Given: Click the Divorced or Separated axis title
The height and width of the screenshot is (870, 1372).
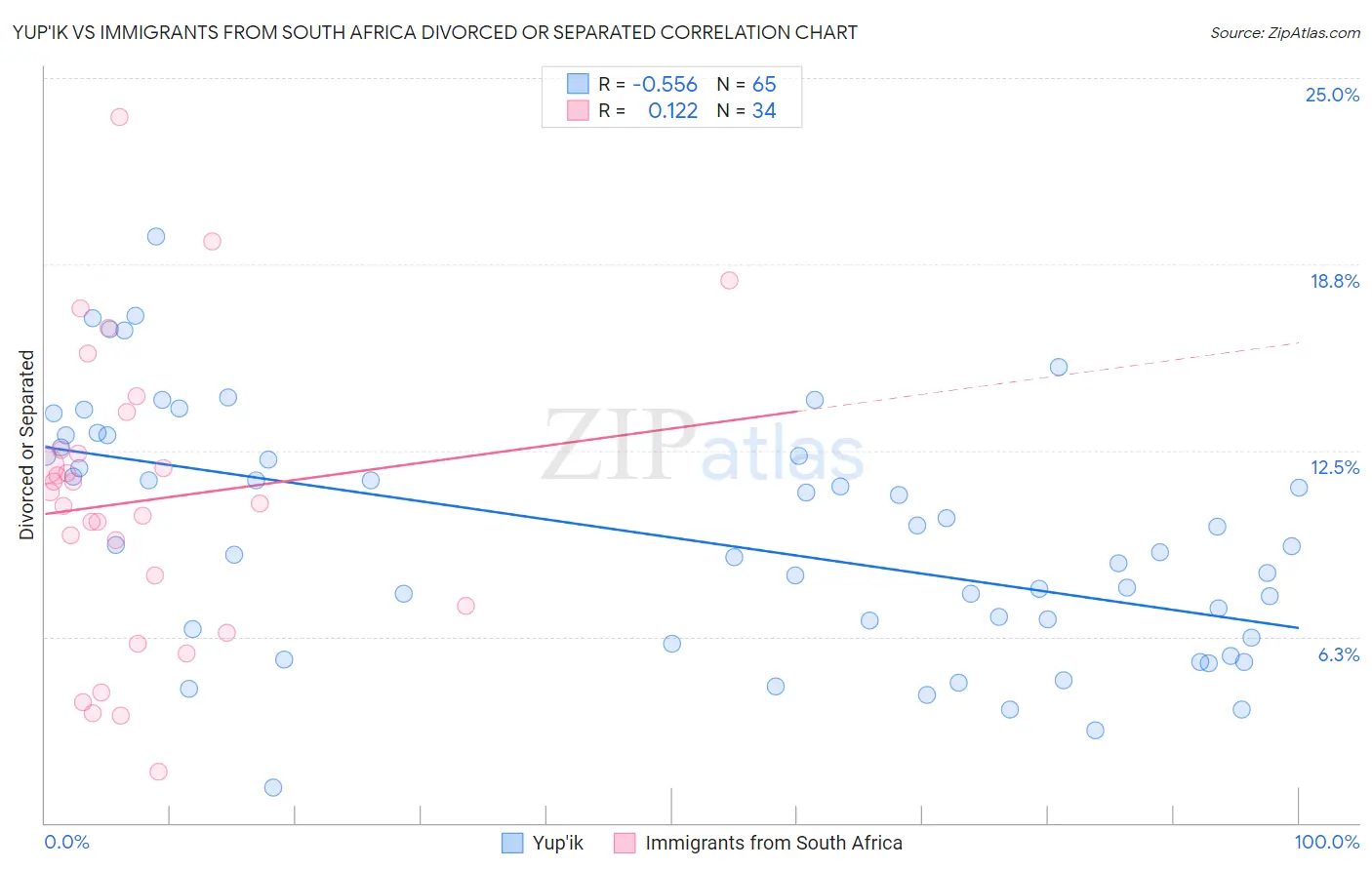Looking at the screenshot, I should [x=27, y=445].
